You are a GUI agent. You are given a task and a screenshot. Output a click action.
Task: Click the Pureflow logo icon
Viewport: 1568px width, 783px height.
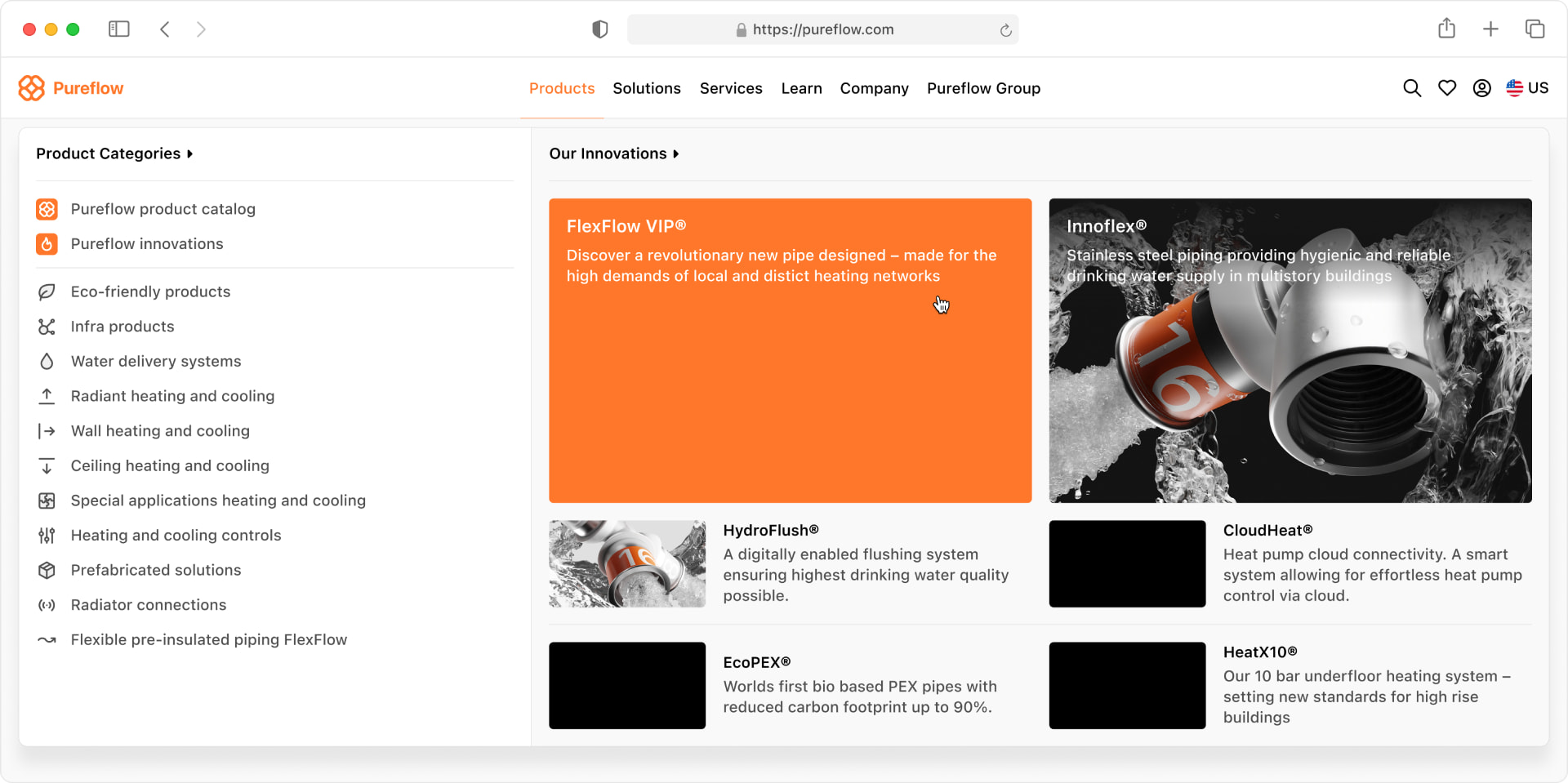[x=31, y=88]
